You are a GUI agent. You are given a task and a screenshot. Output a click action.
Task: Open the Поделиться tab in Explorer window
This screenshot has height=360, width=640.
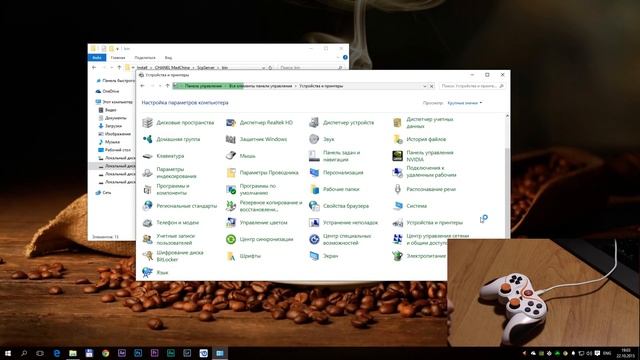pos(145,58)
